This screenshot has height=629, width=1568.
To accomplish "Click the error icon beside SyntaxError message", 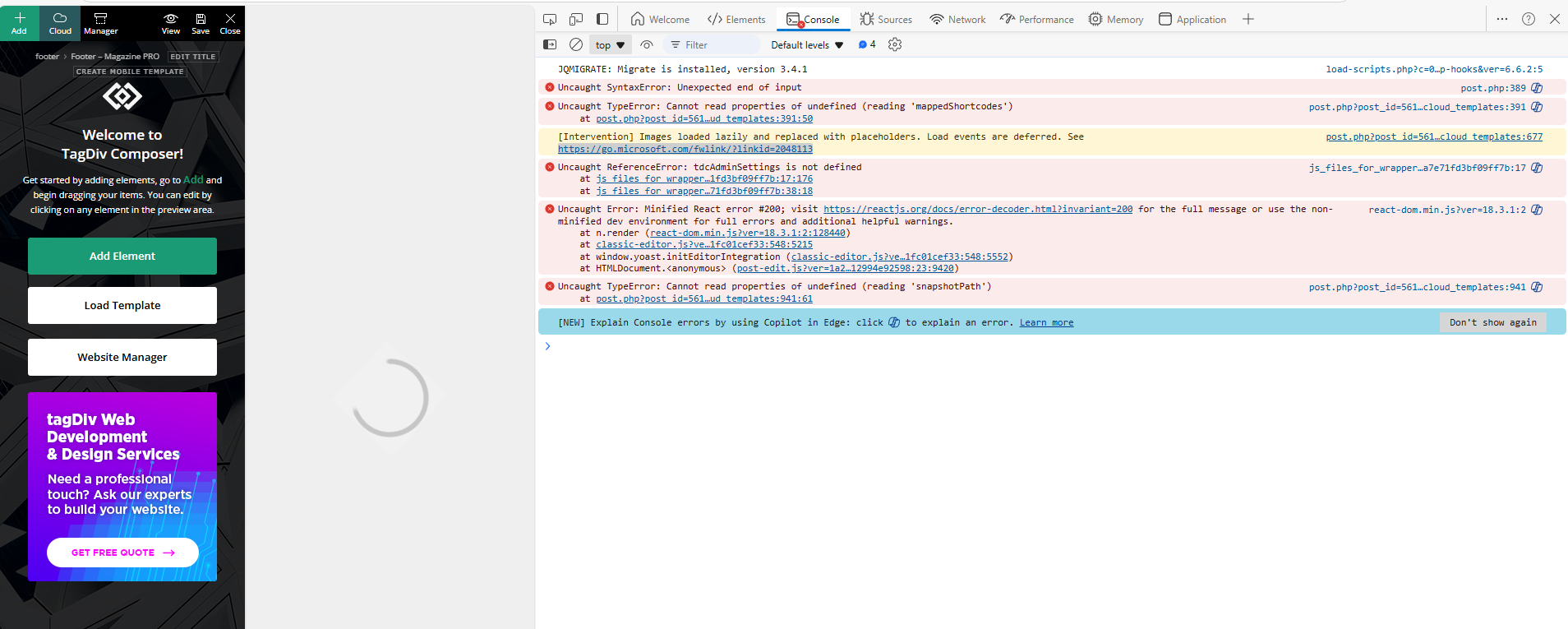I will (x=549, y=87).
